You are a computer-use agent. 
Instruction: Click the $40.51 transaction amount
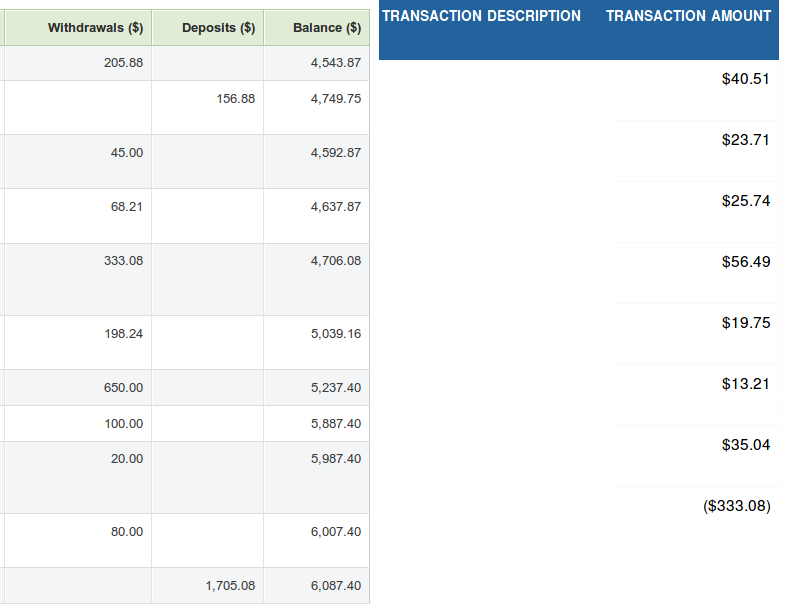745,79
